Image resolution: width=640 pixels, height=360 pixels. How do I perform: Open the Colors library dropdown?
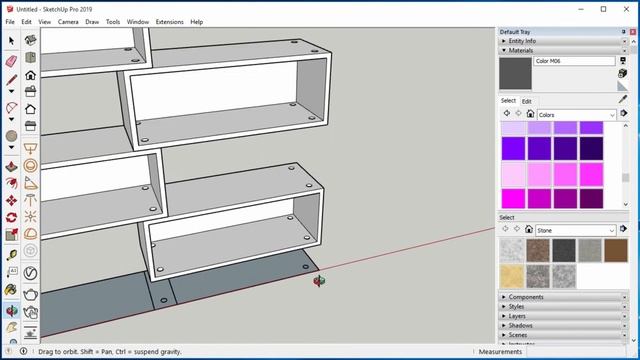click(x=576, y=115)
